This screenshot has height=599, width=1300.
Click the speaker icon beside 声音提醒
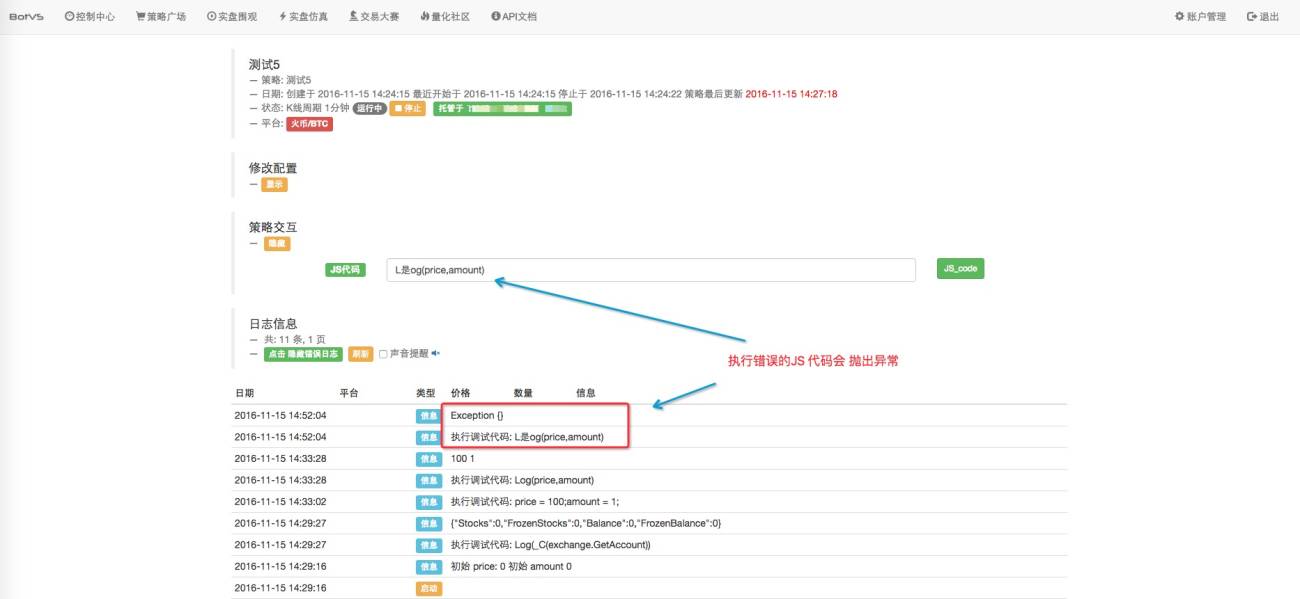[435, 353]
